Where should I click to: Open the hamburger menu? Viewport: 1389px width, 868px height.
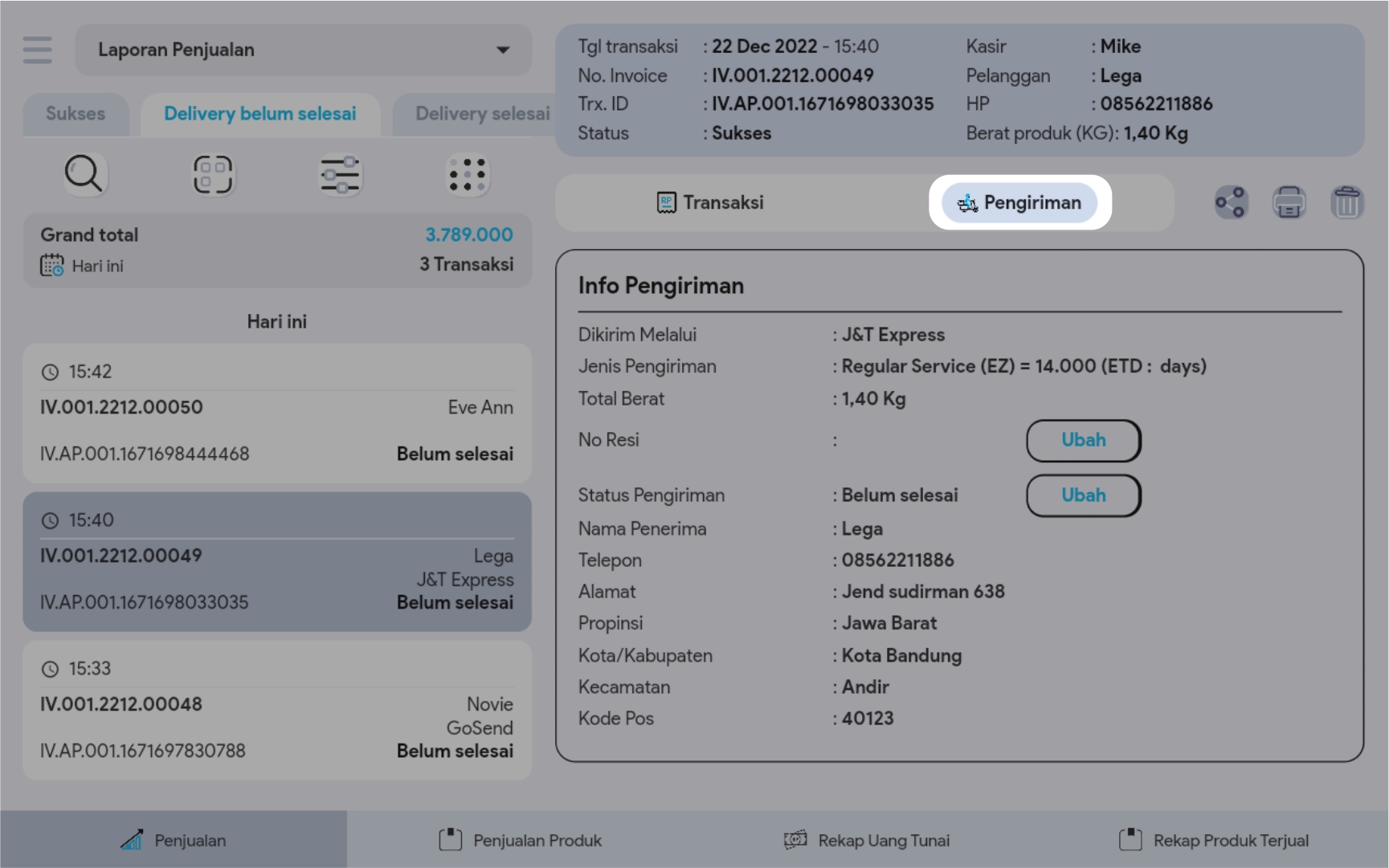click(37, 50)
